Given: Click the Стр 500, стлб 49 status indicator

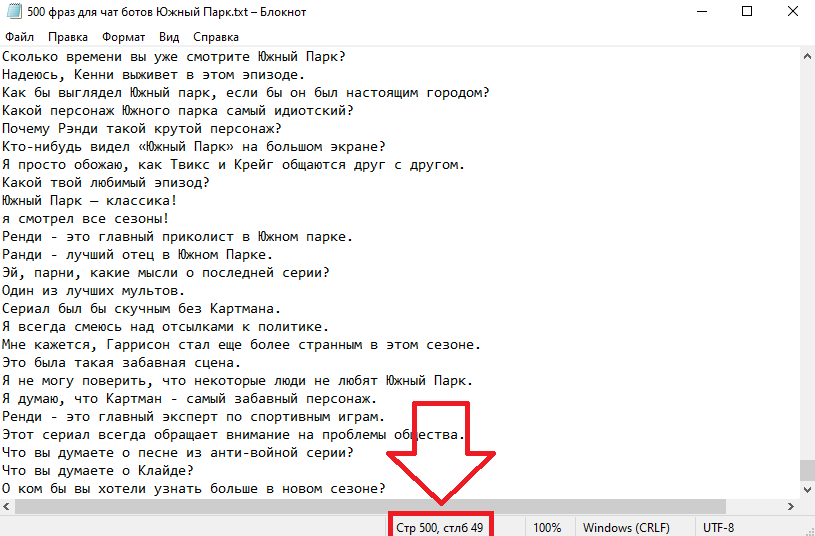Looking at the screenshot, I should point(440,527).
